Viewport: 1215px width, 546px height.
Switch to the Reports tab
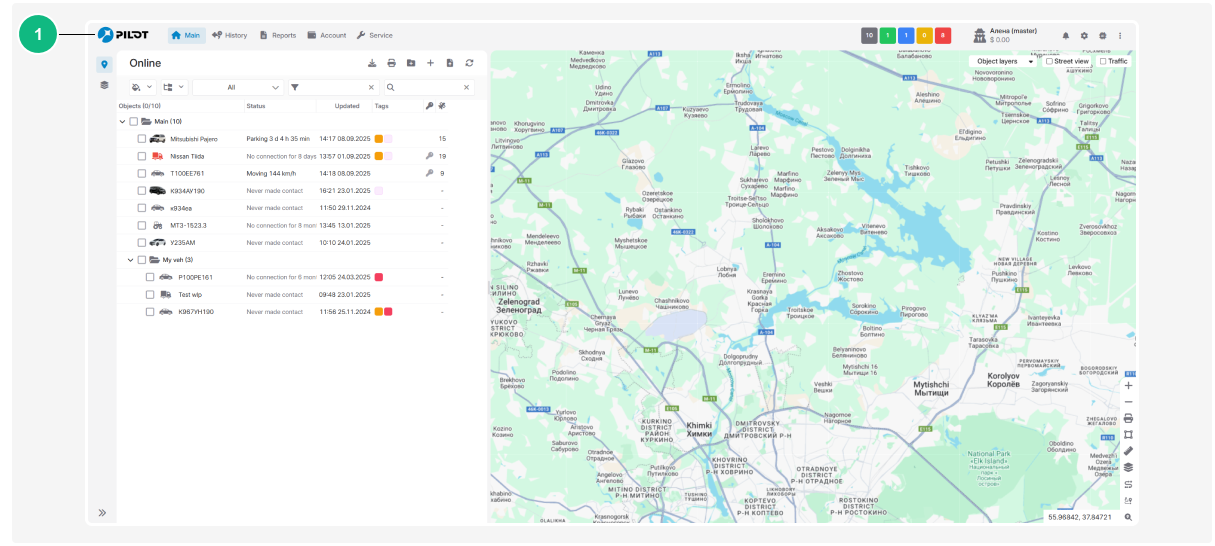click(x=277, y=35)
